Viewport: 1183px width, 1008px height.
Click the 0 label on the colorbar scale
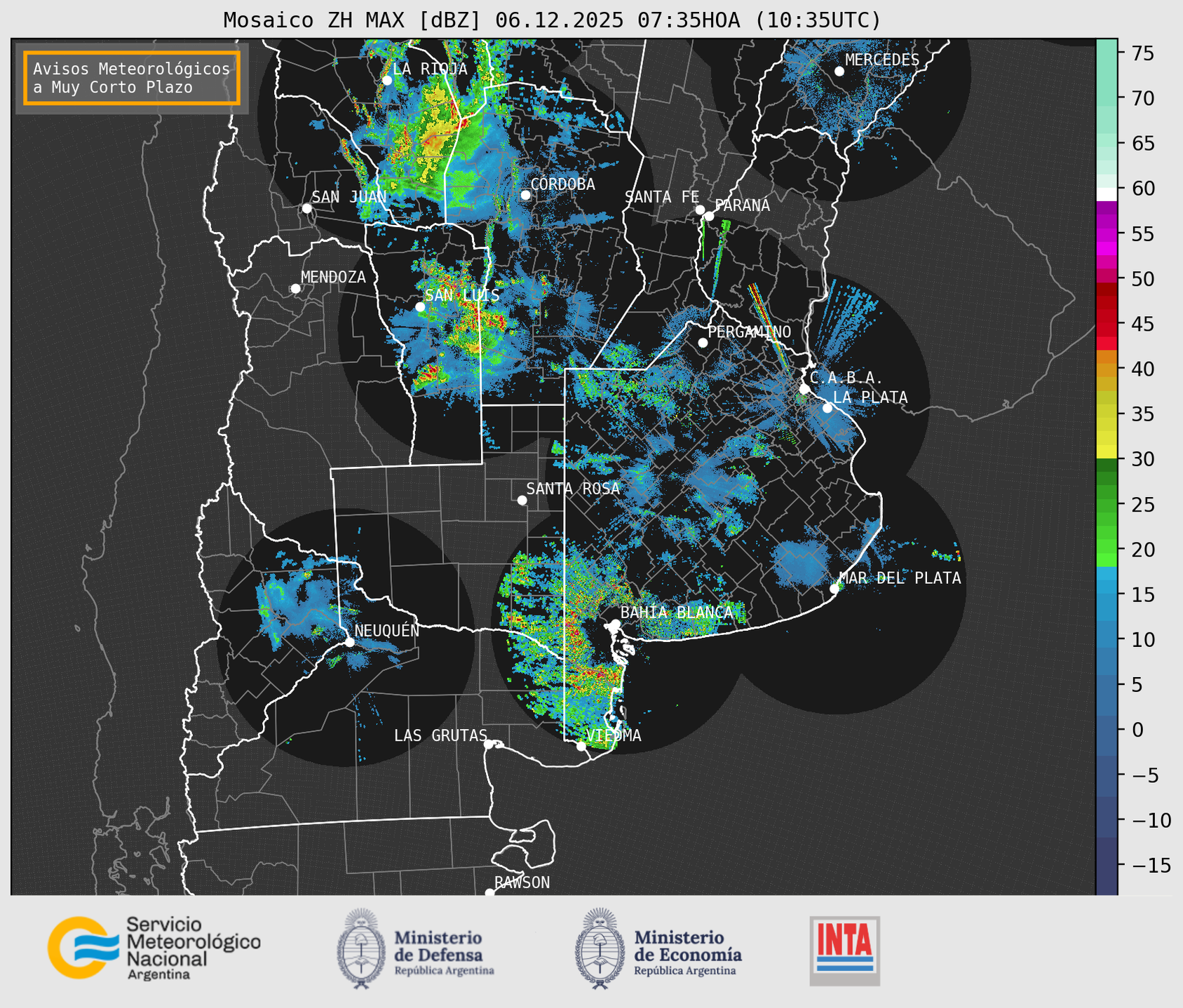(1137, 730)
